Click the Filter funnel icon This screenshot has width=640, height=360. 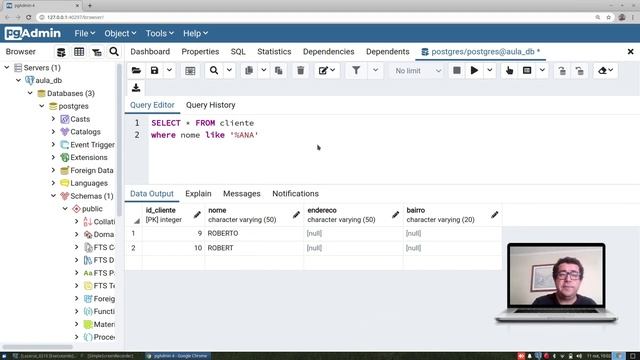(356, 71)
